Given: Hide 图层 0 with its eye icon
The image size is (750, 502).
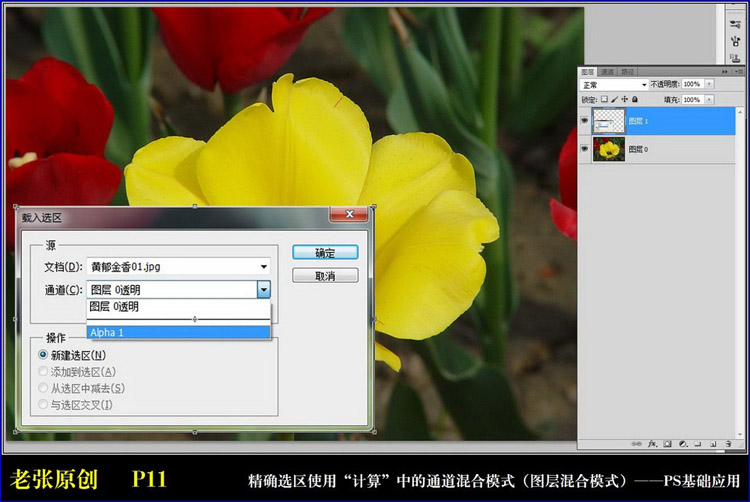Looking at the screenshot, I should coord(586,149).
